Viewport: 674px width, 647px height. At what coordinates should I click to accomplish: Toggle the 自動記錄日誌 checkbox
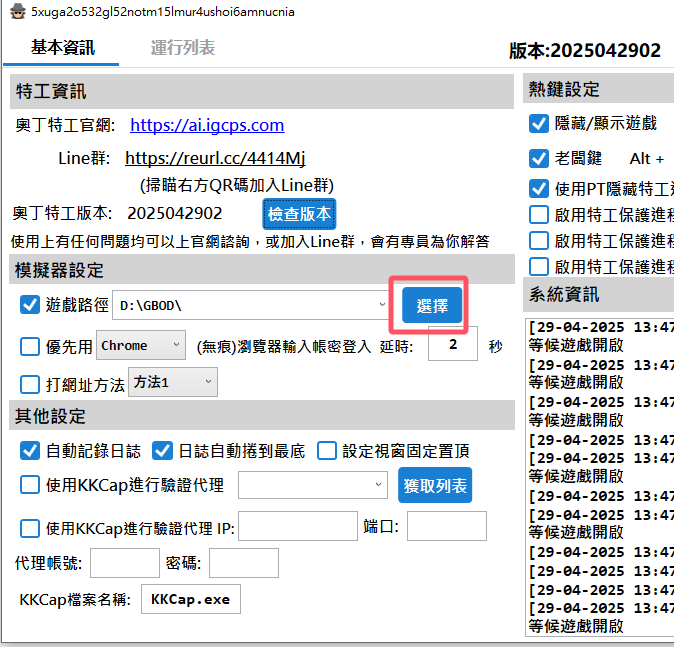pyautogui.click(x=30, y=451)
